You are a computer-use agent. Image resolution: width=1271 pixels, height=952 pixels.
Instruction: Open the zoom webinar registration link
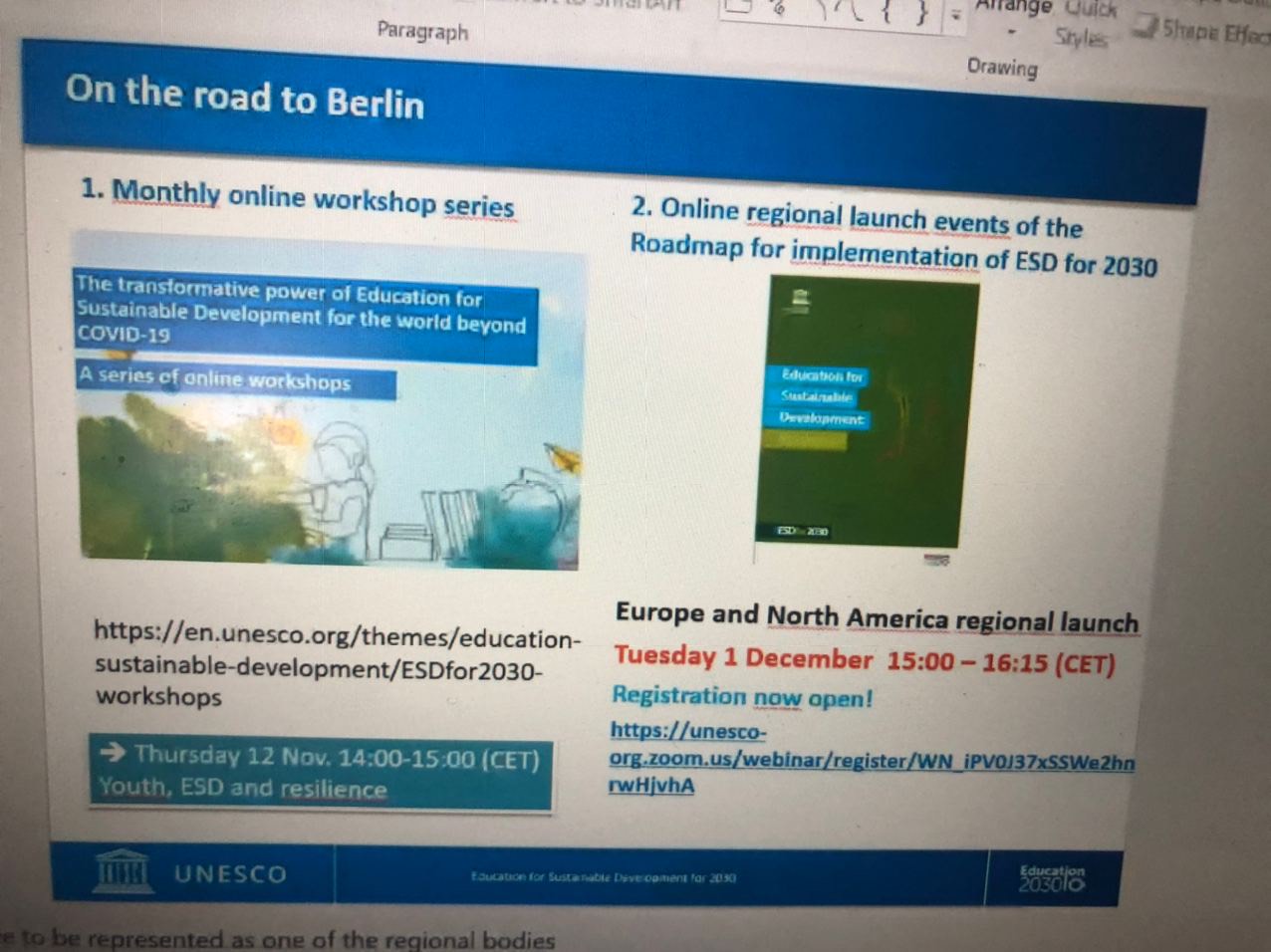[x=872, y=758]
